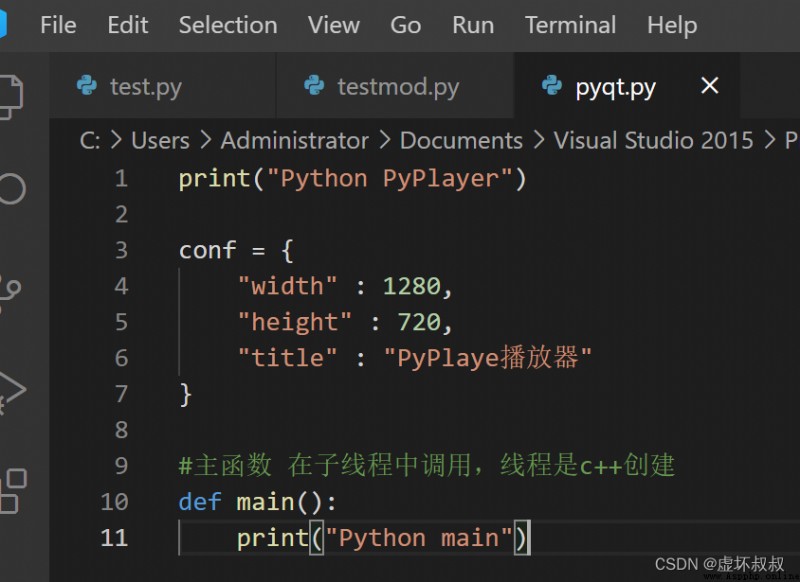Click the Python icon on pyqt.py tab
This screenshot has height=582, width=800.
552,85
